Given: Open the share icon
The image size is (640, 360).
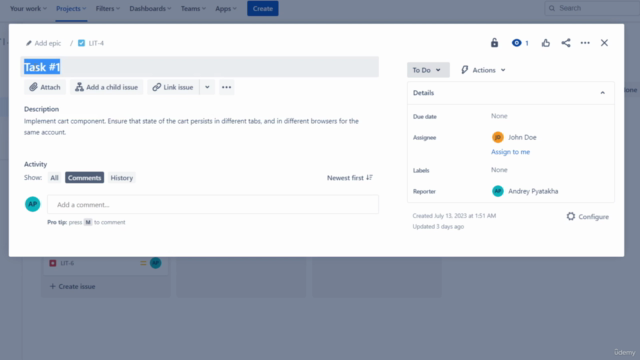Looking at the screenshot, I should 566,43.
